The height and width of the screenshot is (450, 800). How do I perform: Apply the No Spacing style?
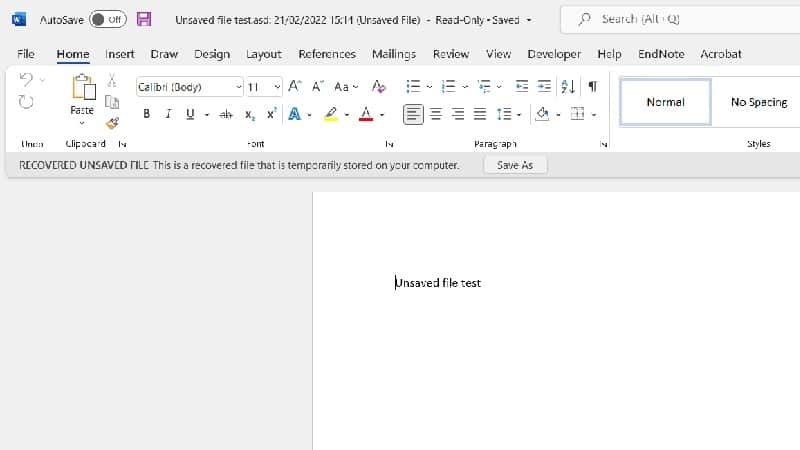(x=759, y=102)
